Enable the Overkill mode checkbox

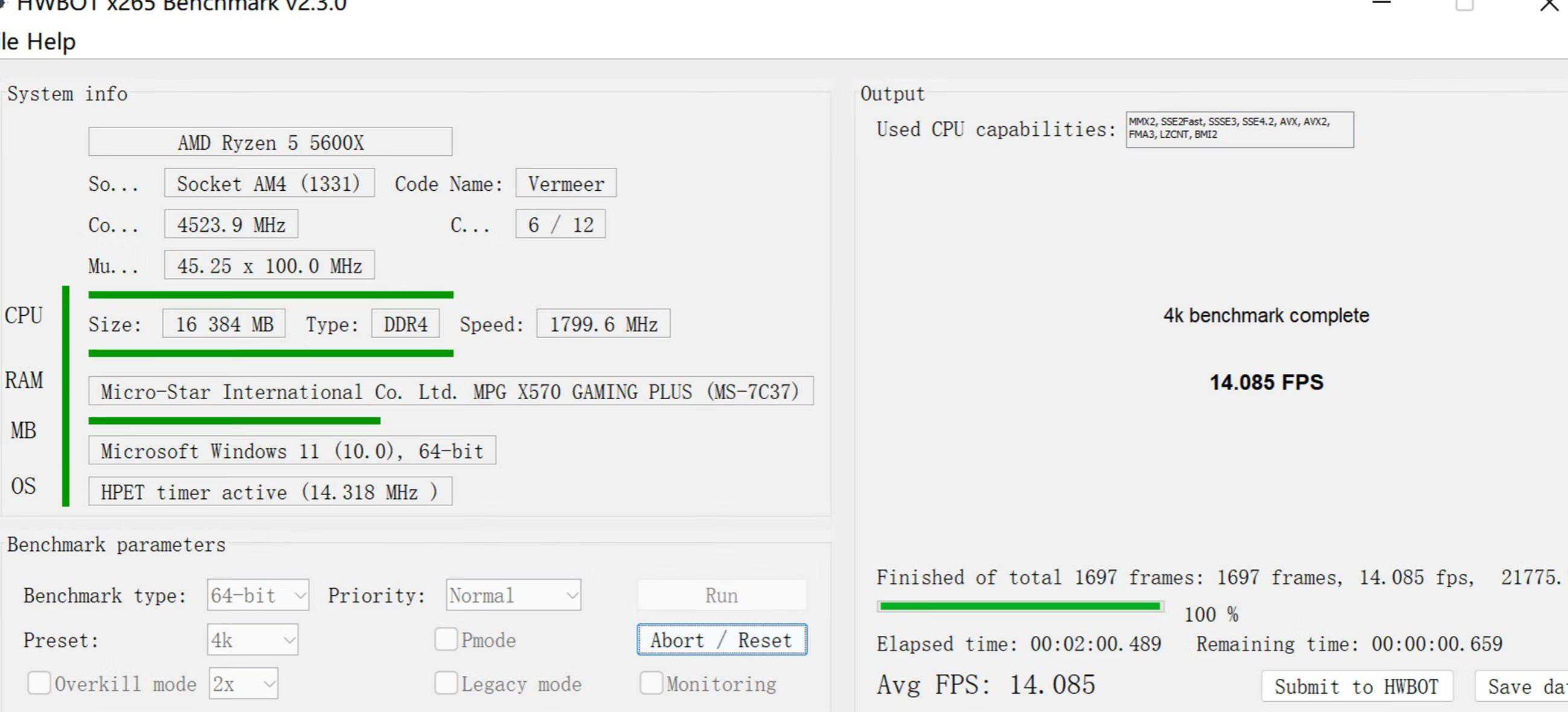[x=40, y=684]
